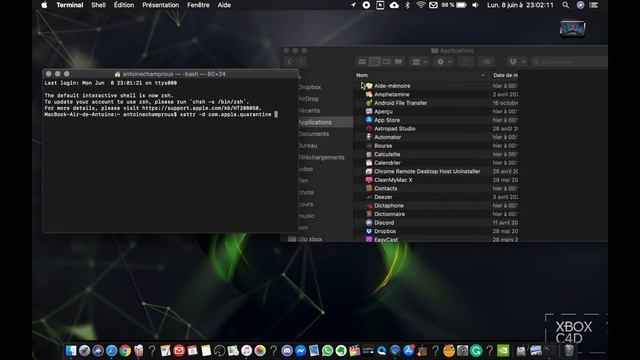Open Photos app in the Dock
The image size is (640, 360).
260,351
